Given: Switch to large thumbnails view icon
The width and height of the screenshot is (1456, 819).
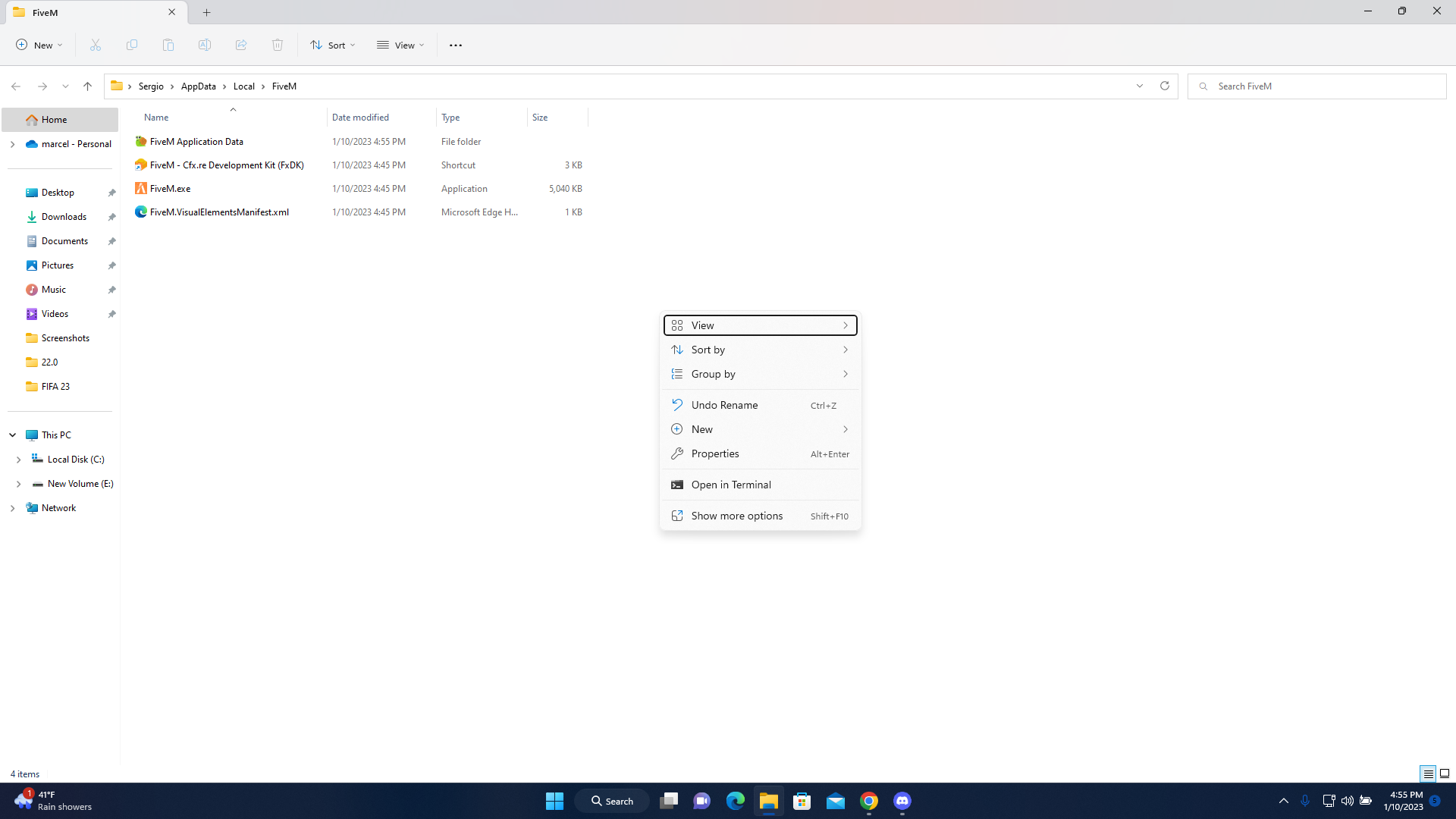Looking at the screenshot, I should [1445, 773].
